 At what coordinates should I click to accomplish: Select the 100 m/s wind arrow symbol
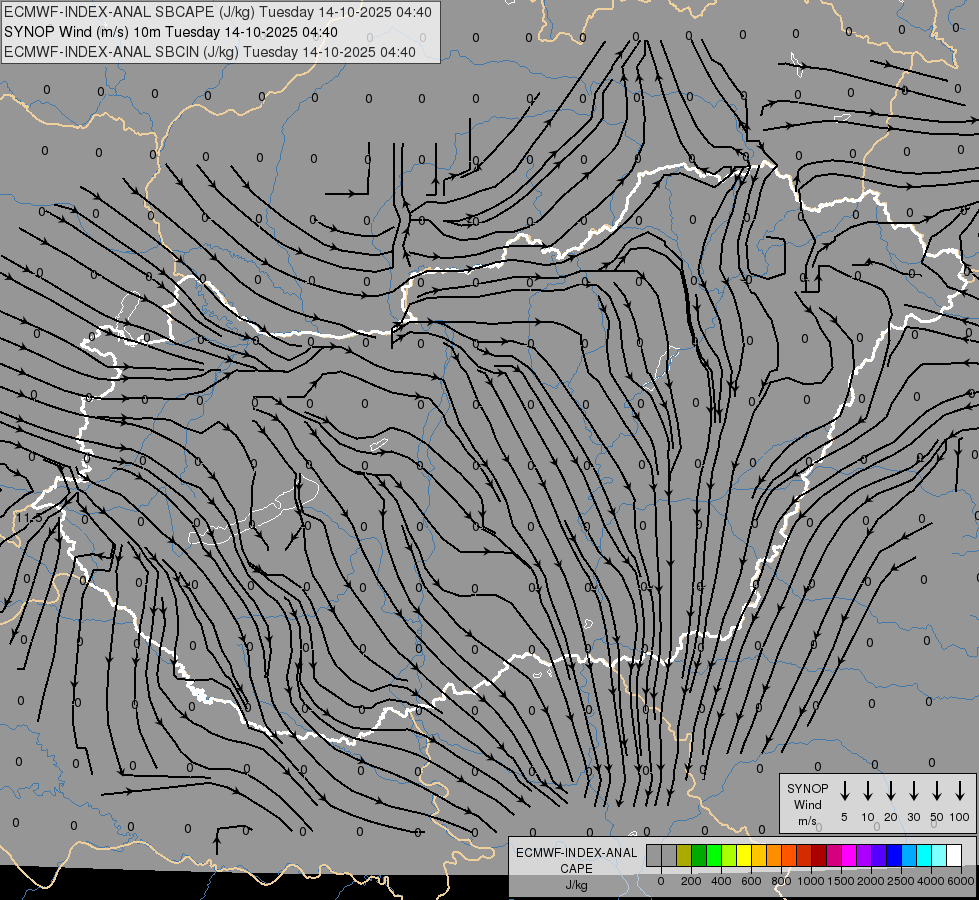pos(960,791)
